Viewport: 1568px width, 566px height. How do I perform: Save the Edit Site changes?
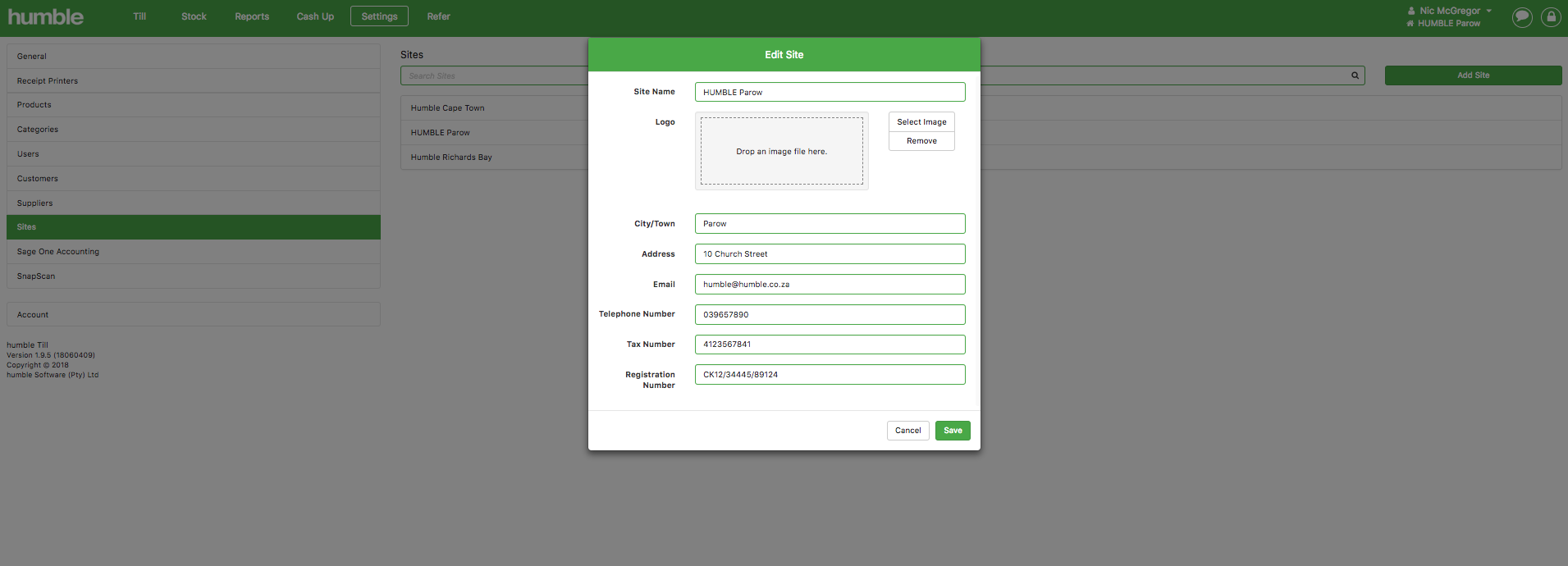tap(953, 431)
